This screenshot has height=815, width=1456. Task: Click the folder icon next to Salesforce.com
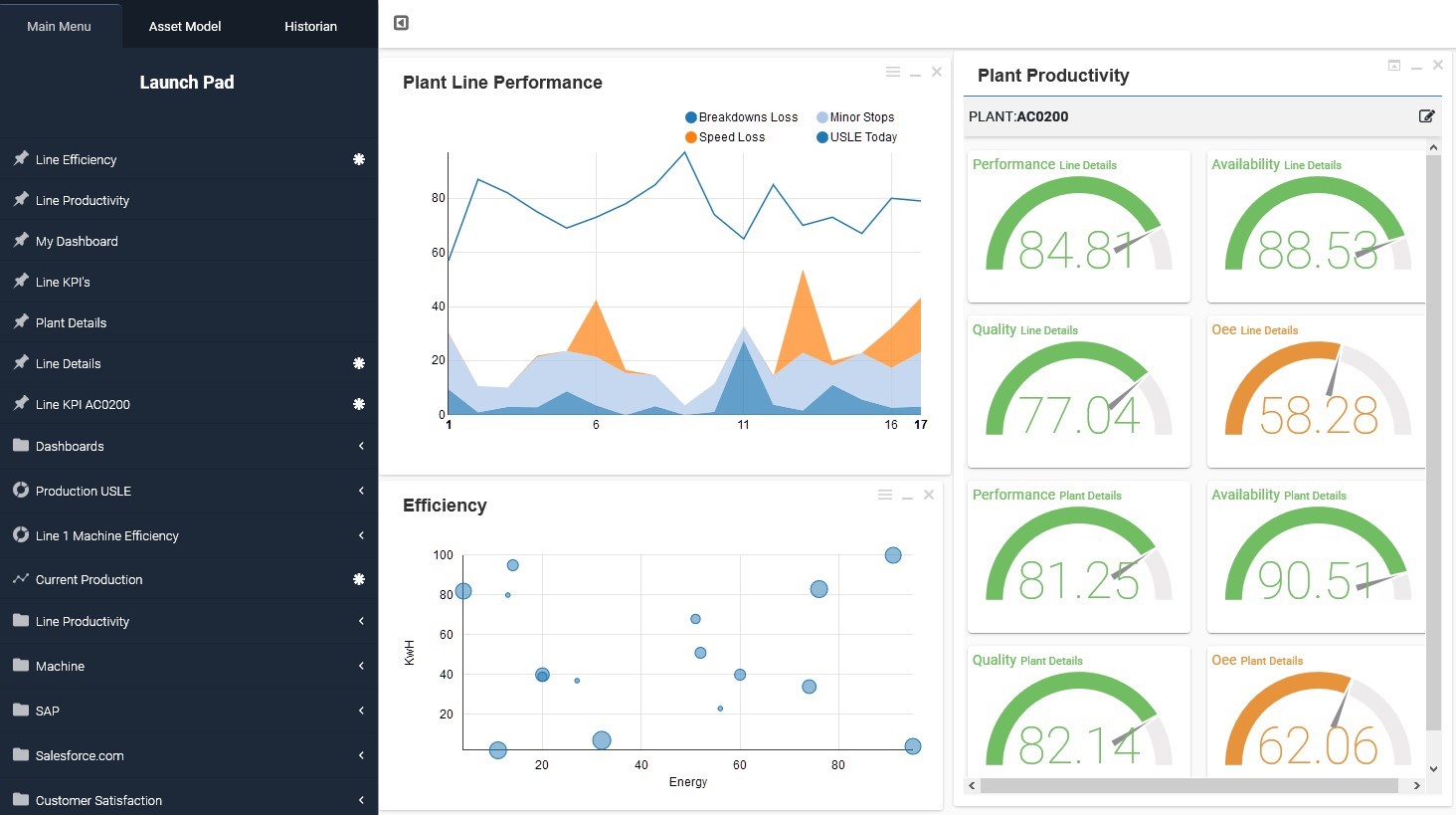[21, 754]
